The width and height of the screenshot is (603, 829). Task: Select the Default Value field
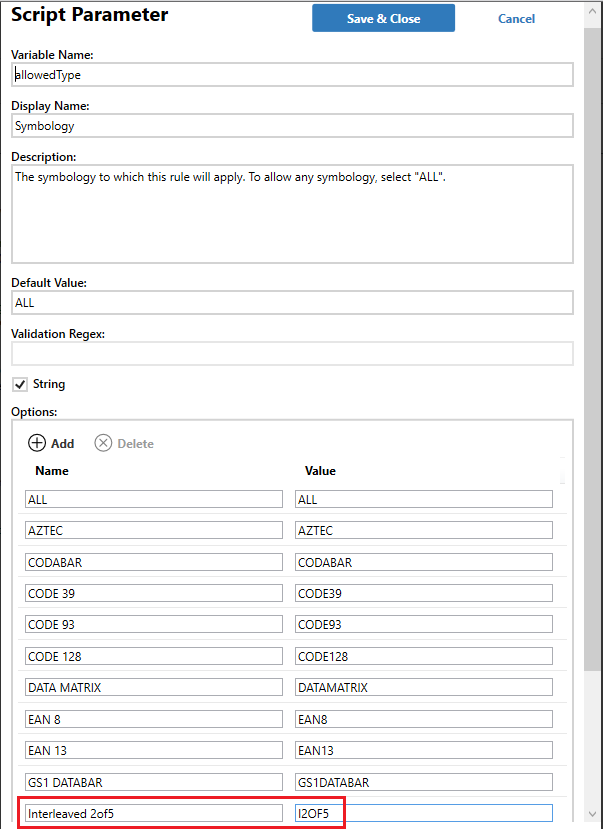click(292, 302)
